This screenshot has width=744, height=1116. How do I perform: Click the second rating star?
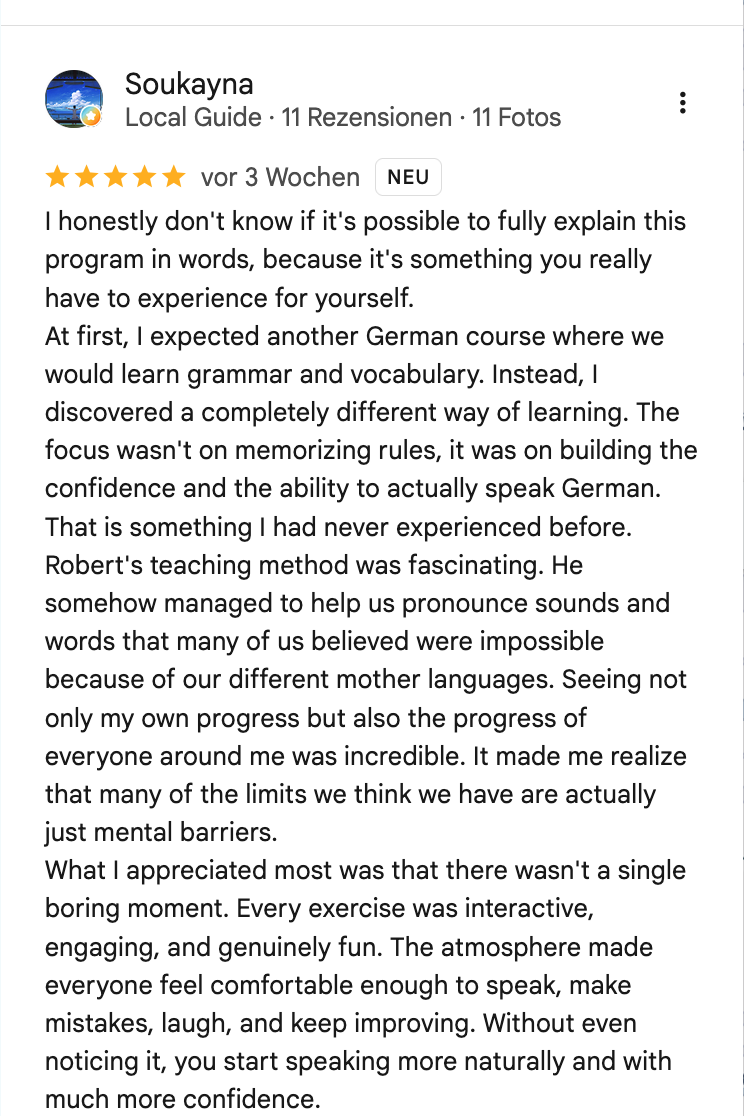[x=86, y=177]
